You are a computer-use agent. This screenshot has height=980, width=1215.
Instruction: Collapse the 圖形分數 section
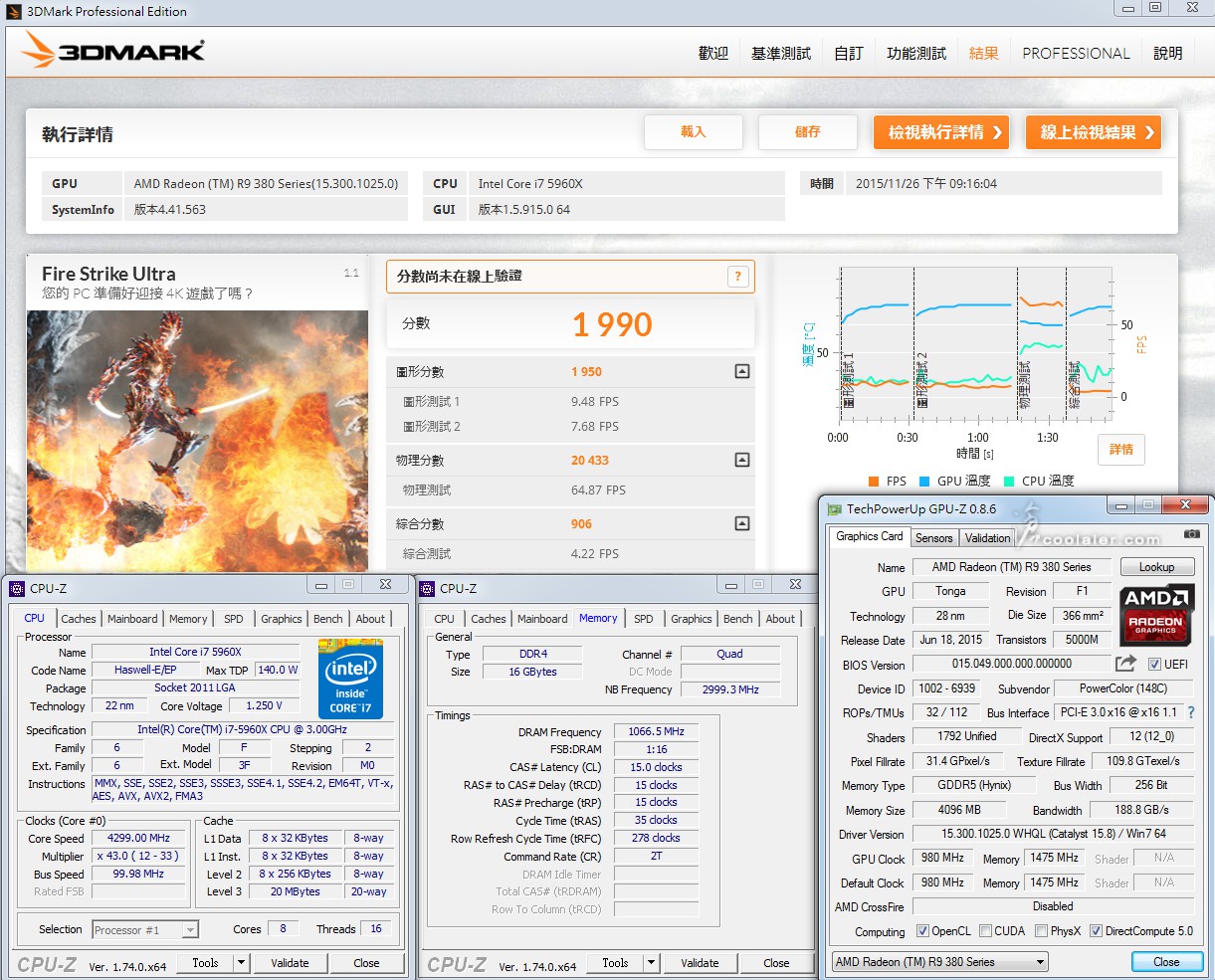[x=741, y=371]
